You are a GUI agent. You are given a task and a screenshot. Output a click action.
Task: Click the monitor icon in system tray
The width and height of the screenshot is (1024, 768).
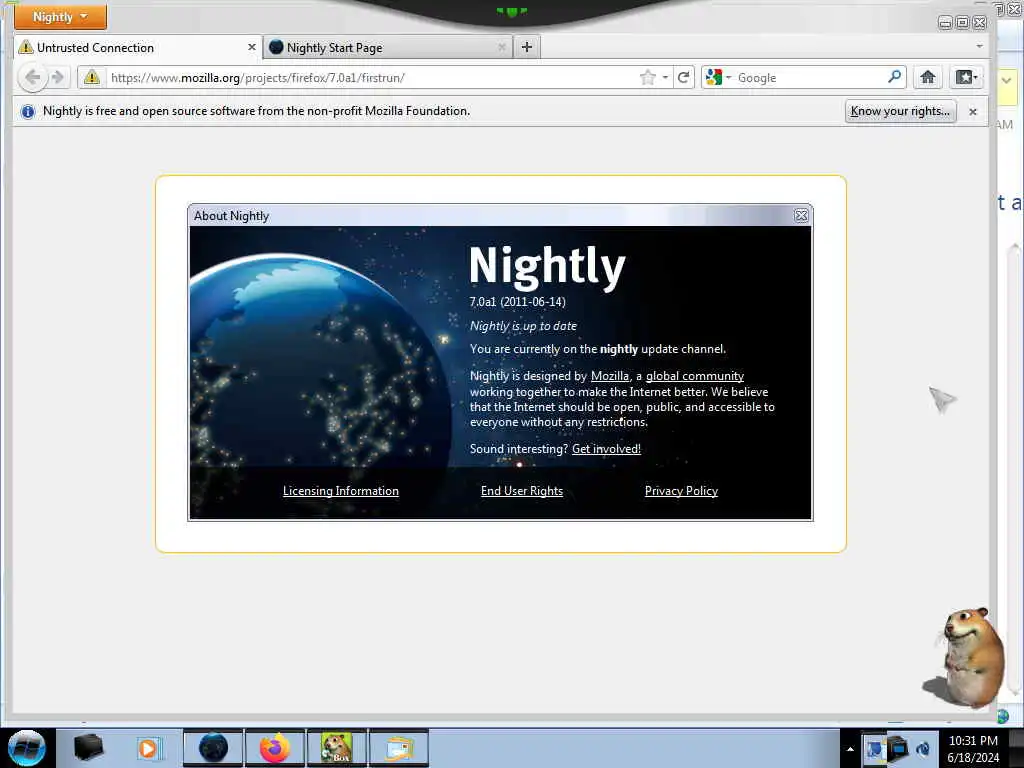(x=898, y=748)
